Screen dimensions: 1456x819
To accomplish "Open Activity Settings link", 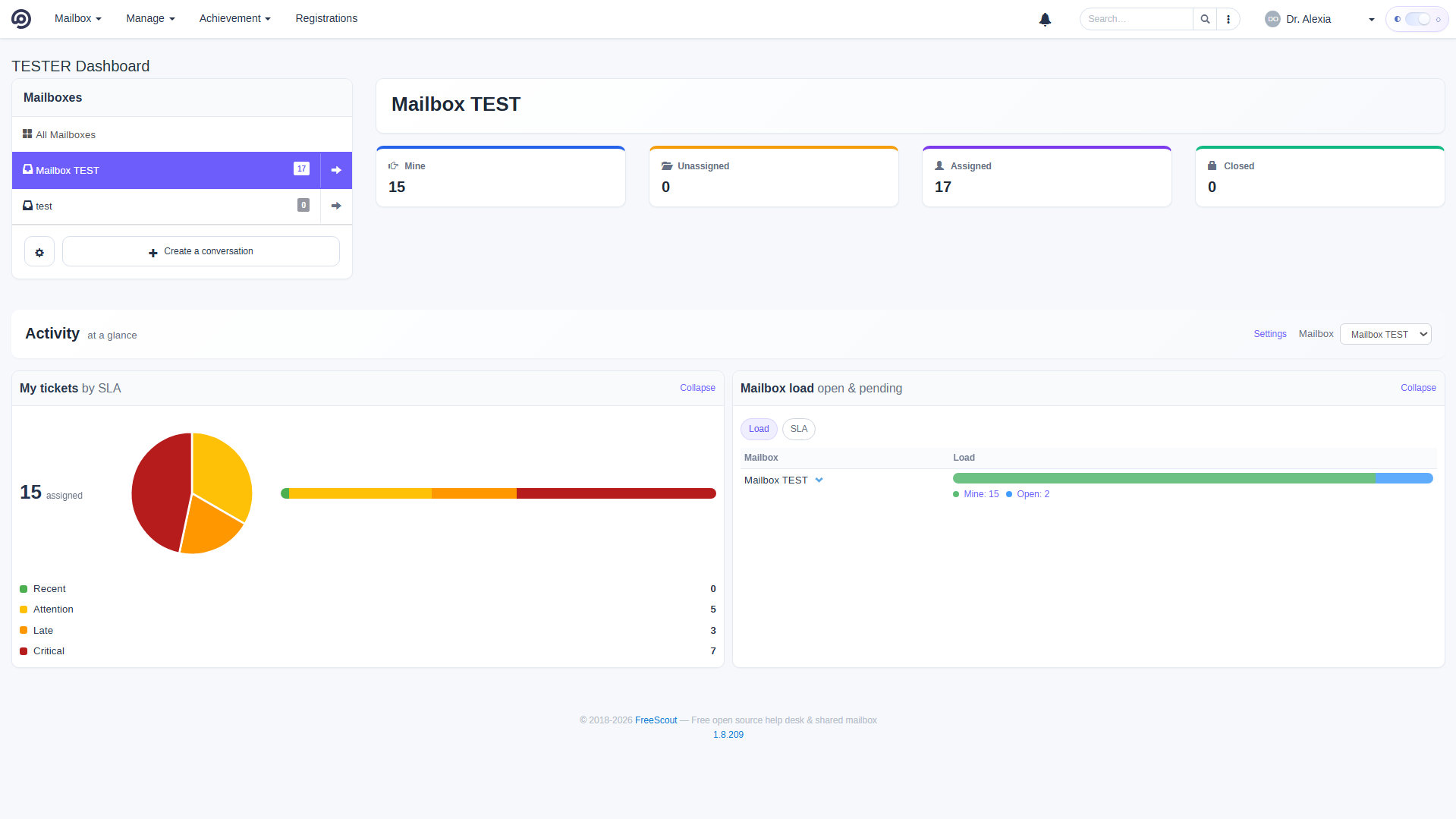I will [1270, 334].
